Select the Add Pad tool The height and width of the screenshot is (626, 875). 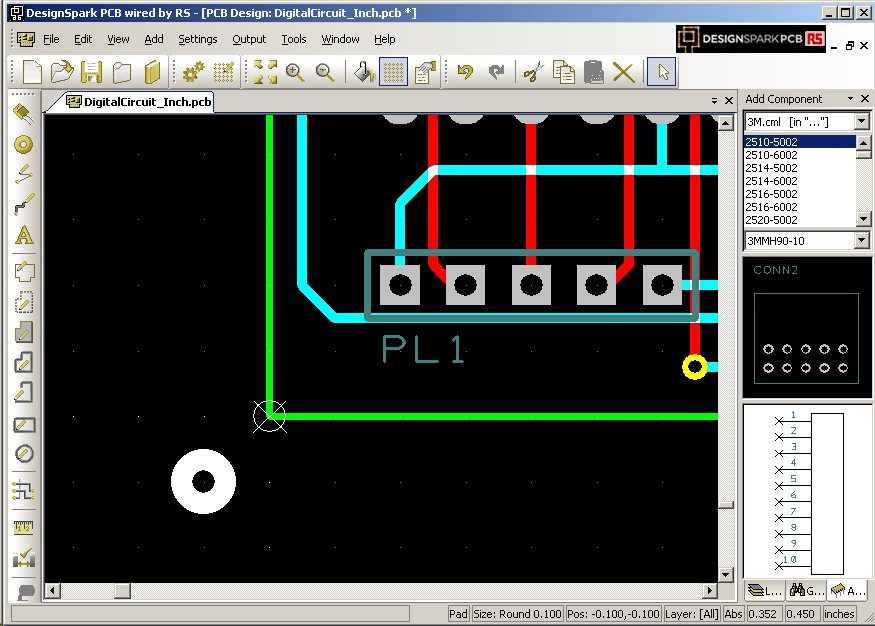[x=25, y=145]
